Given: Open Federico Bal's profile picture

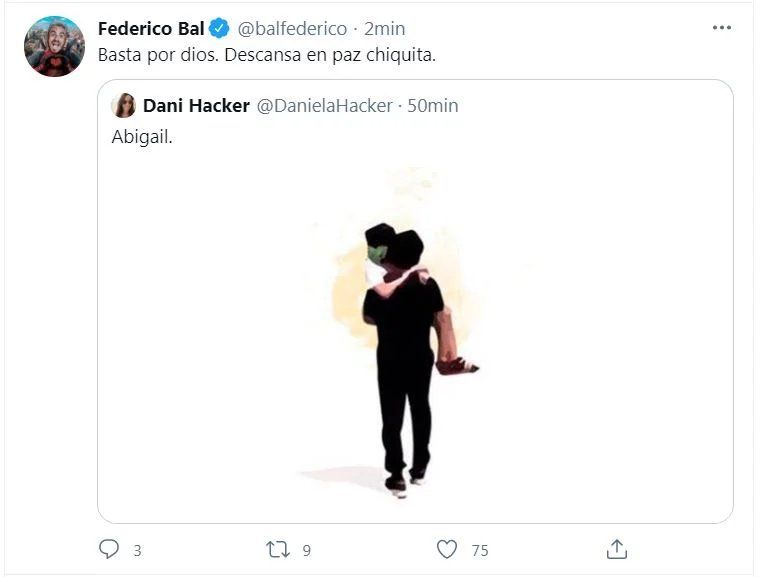Looking at the screenshot, I should click(x=54, y=46).
